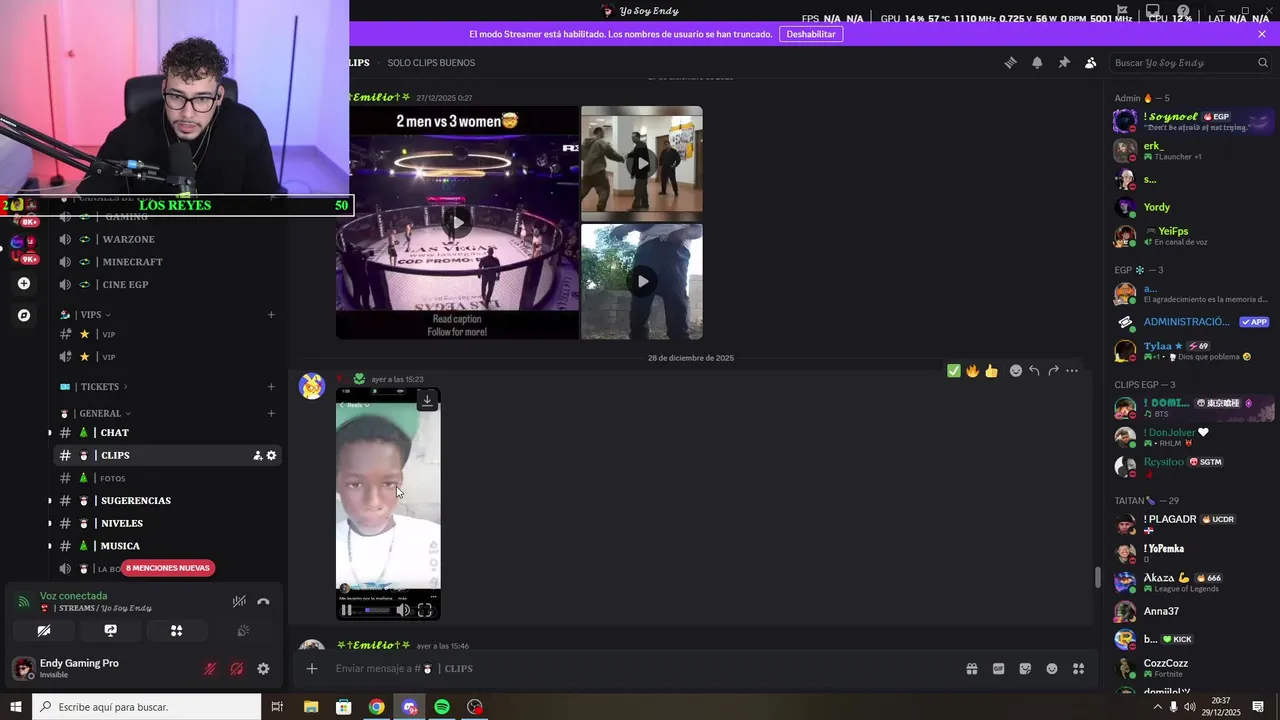Open apps launcher in message bar
The image size is (1280, 720).
[1078, 668]
